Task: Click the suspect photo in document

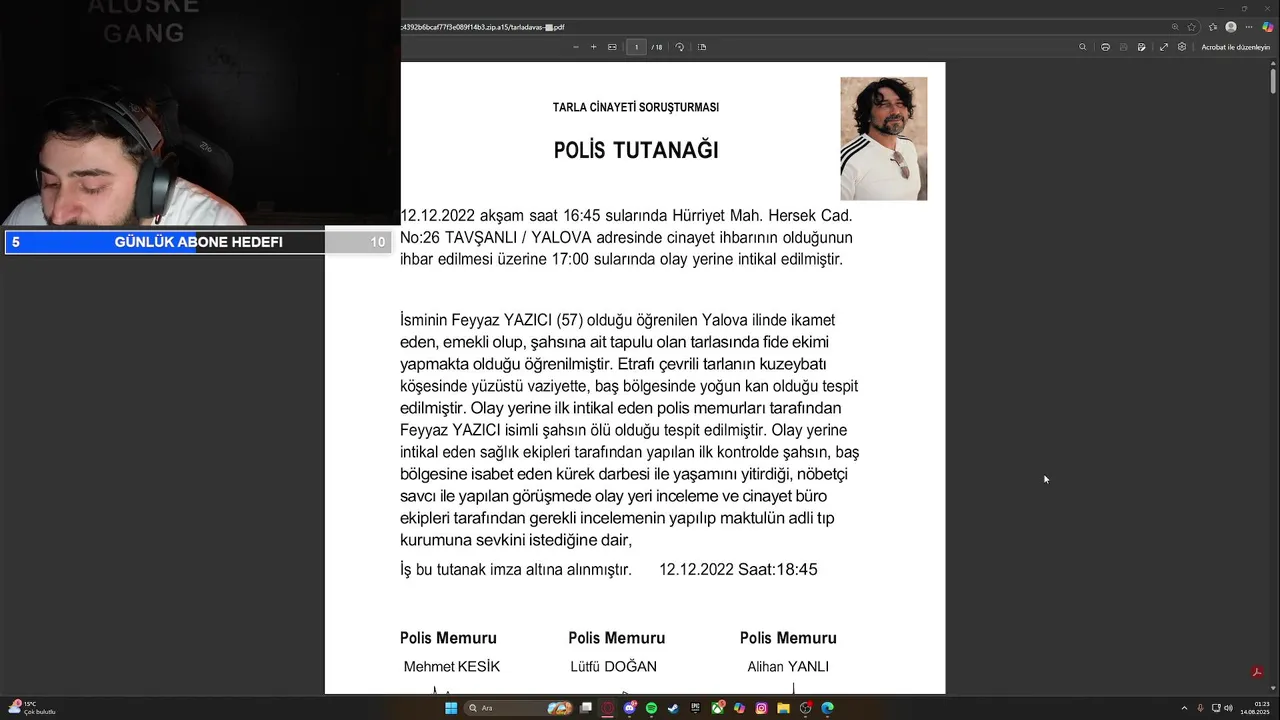Action: click(884, 139)
